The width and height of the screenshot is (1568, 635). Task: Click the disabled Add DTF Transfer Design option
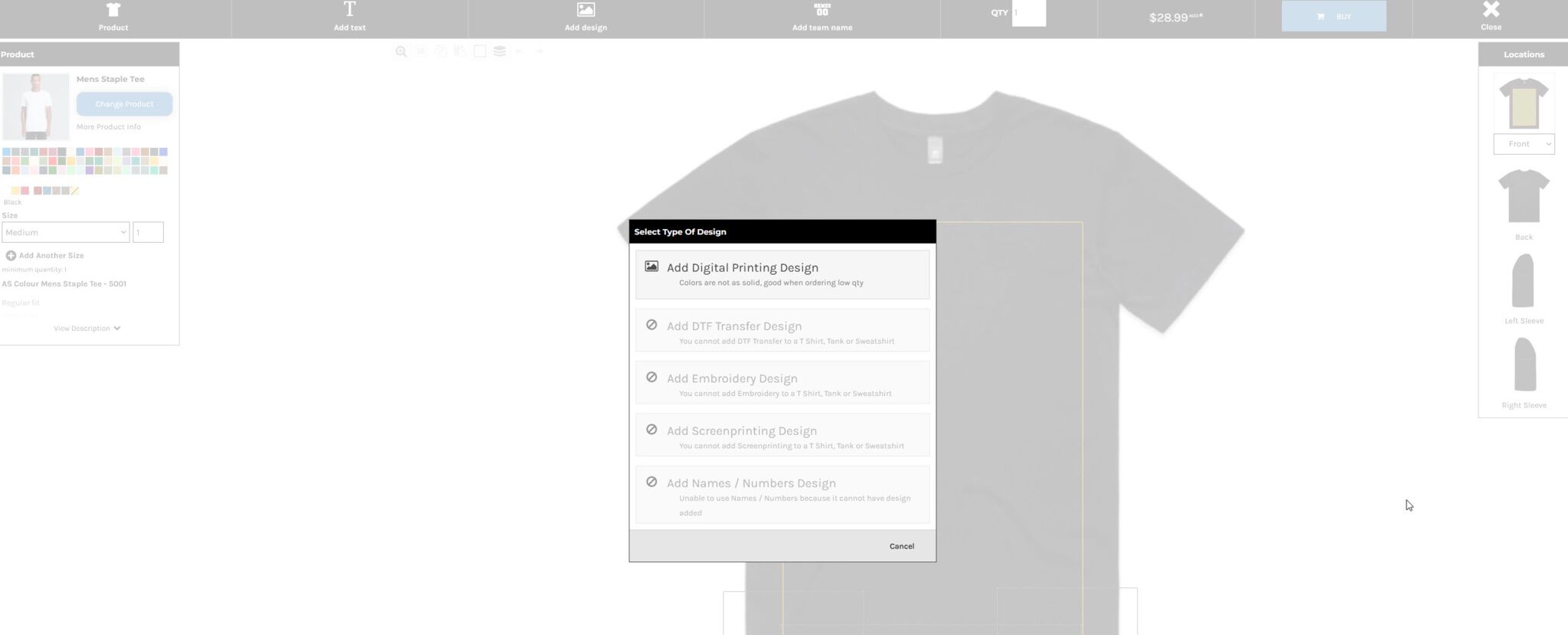pyautogui.click(x=782, y=330)
